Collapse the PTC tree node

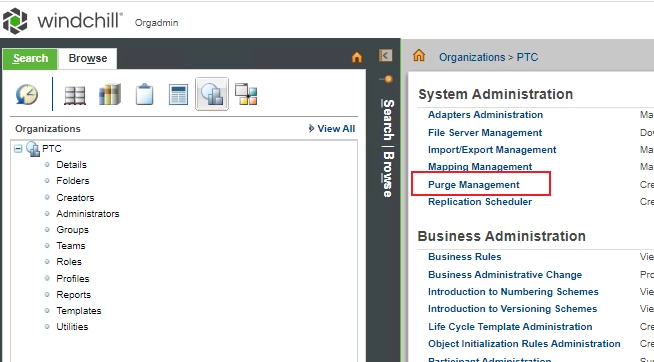click(18, 148)
